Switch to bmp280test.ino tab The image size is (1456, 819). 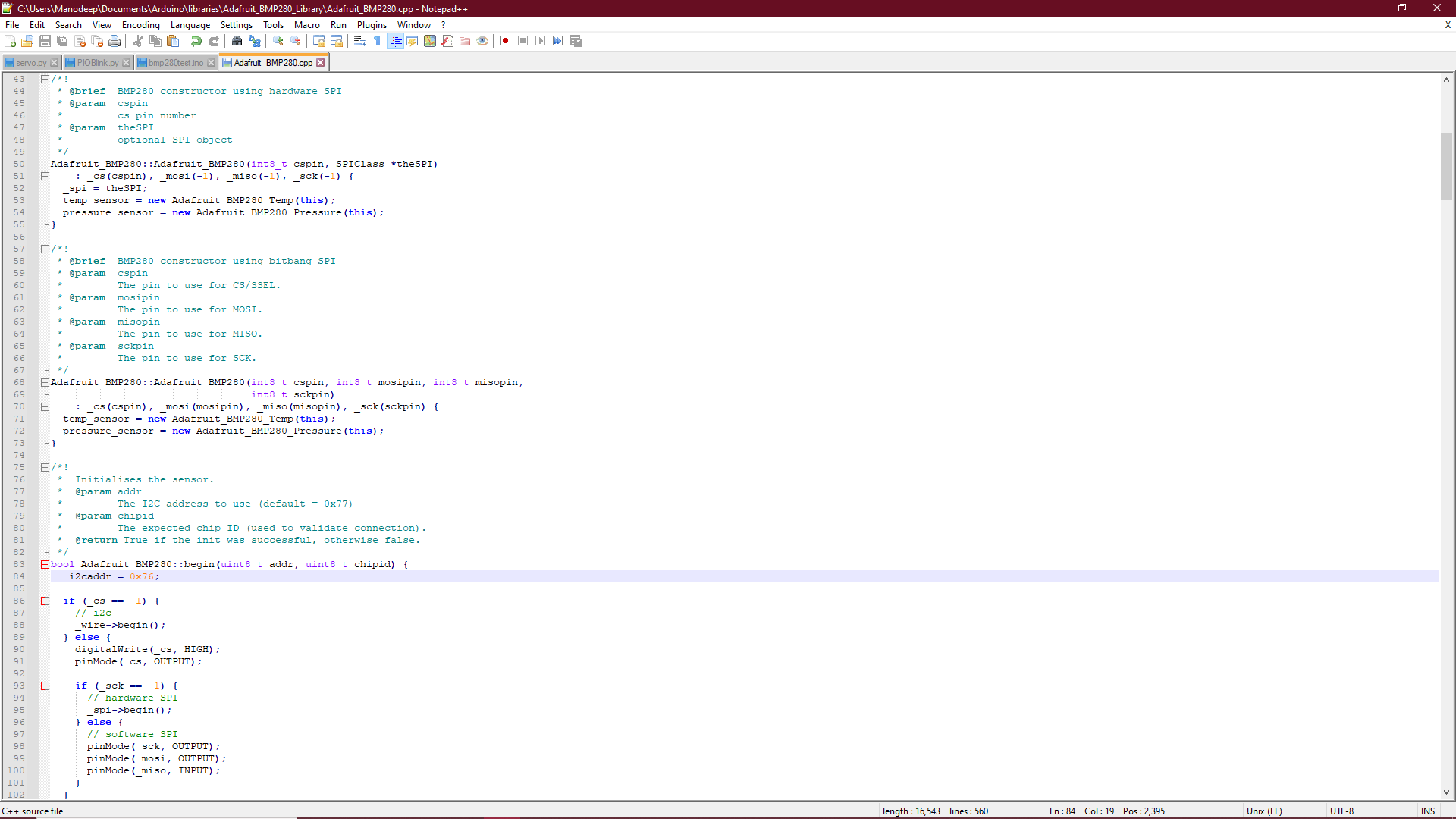coord(176,63)
